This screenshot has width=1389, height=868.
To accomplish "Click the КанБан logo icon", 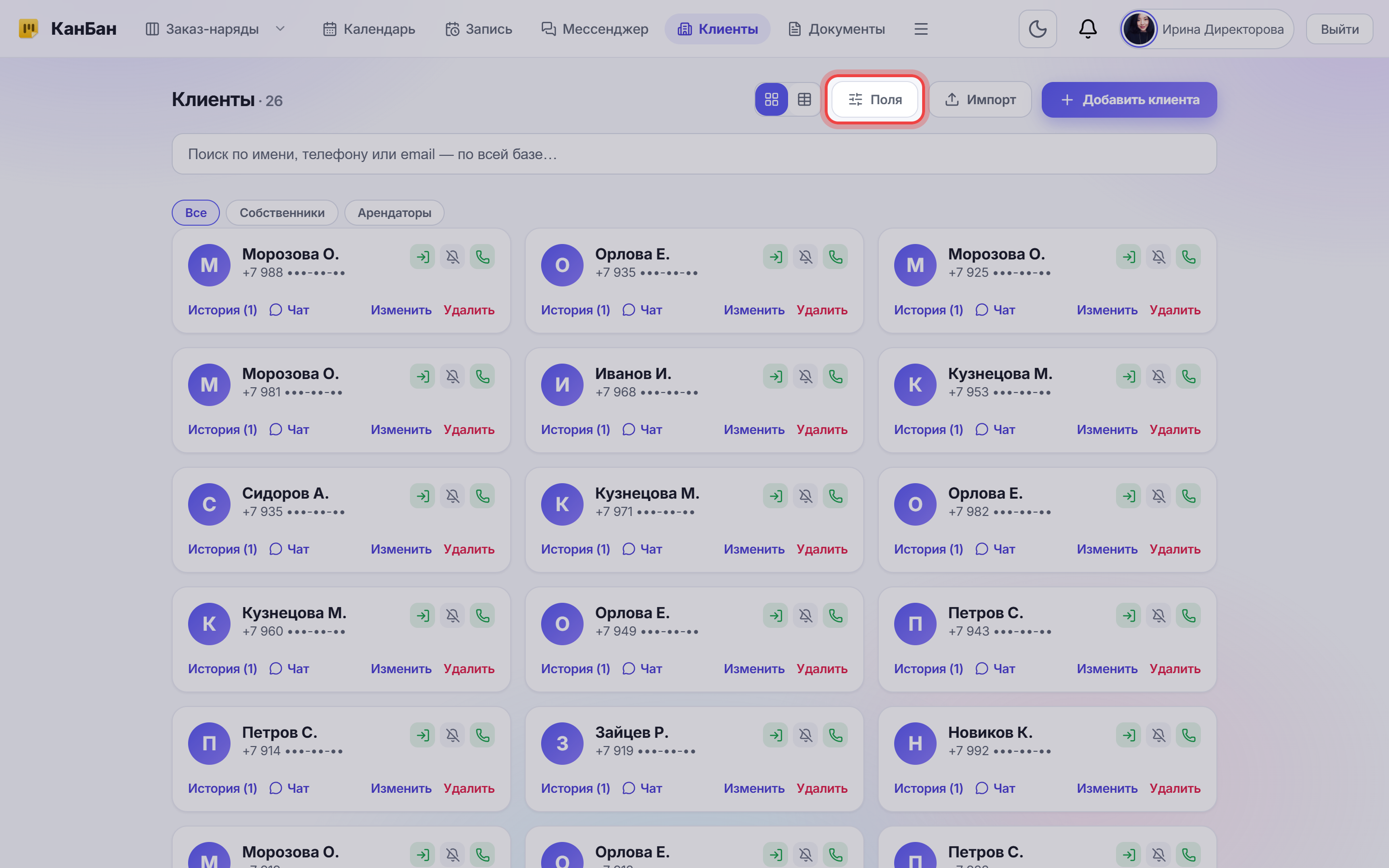I will tap(28, 29).
